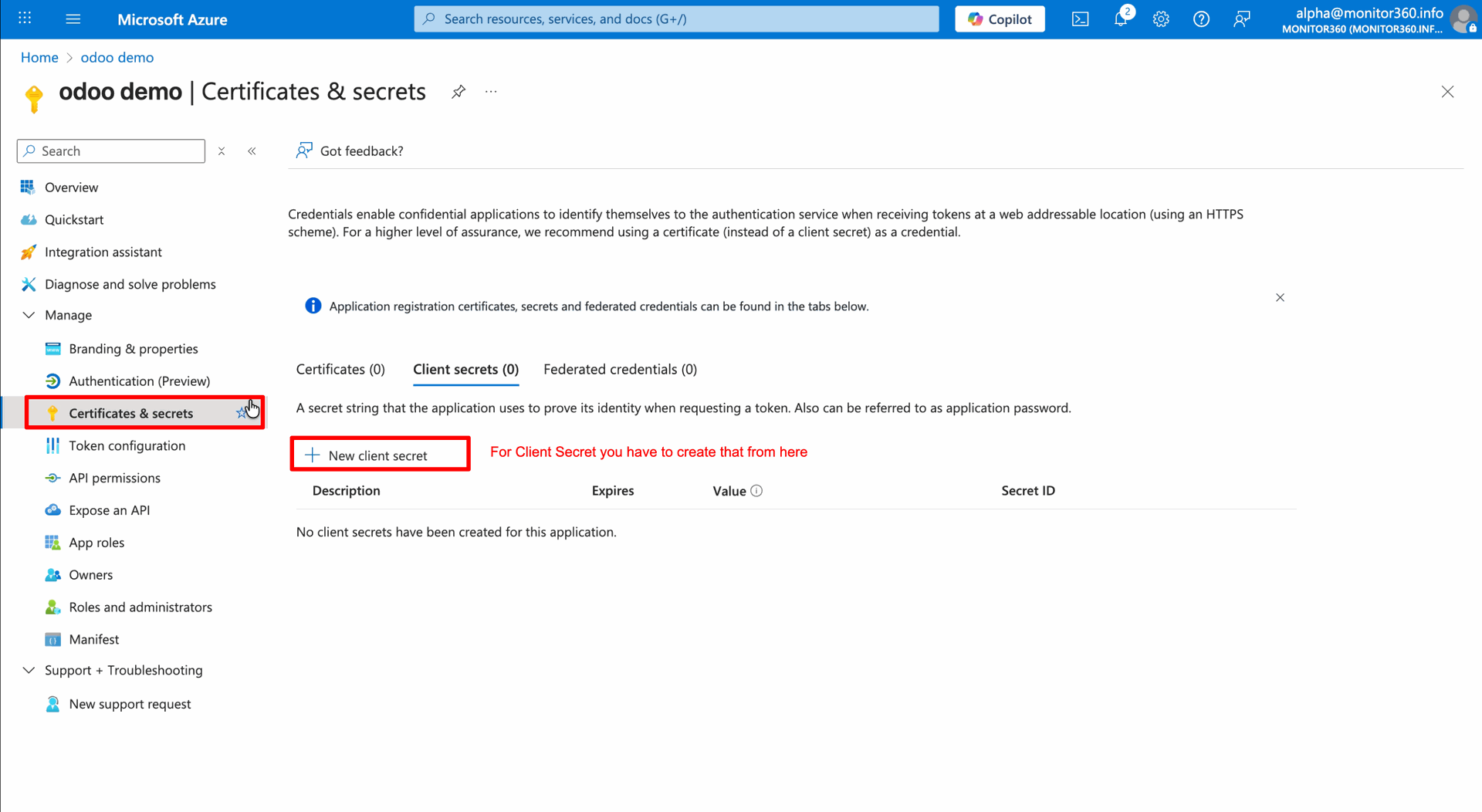Open Diagnose and solve problems
This screenshot has height=812, width=1482.
coord(130,285)
